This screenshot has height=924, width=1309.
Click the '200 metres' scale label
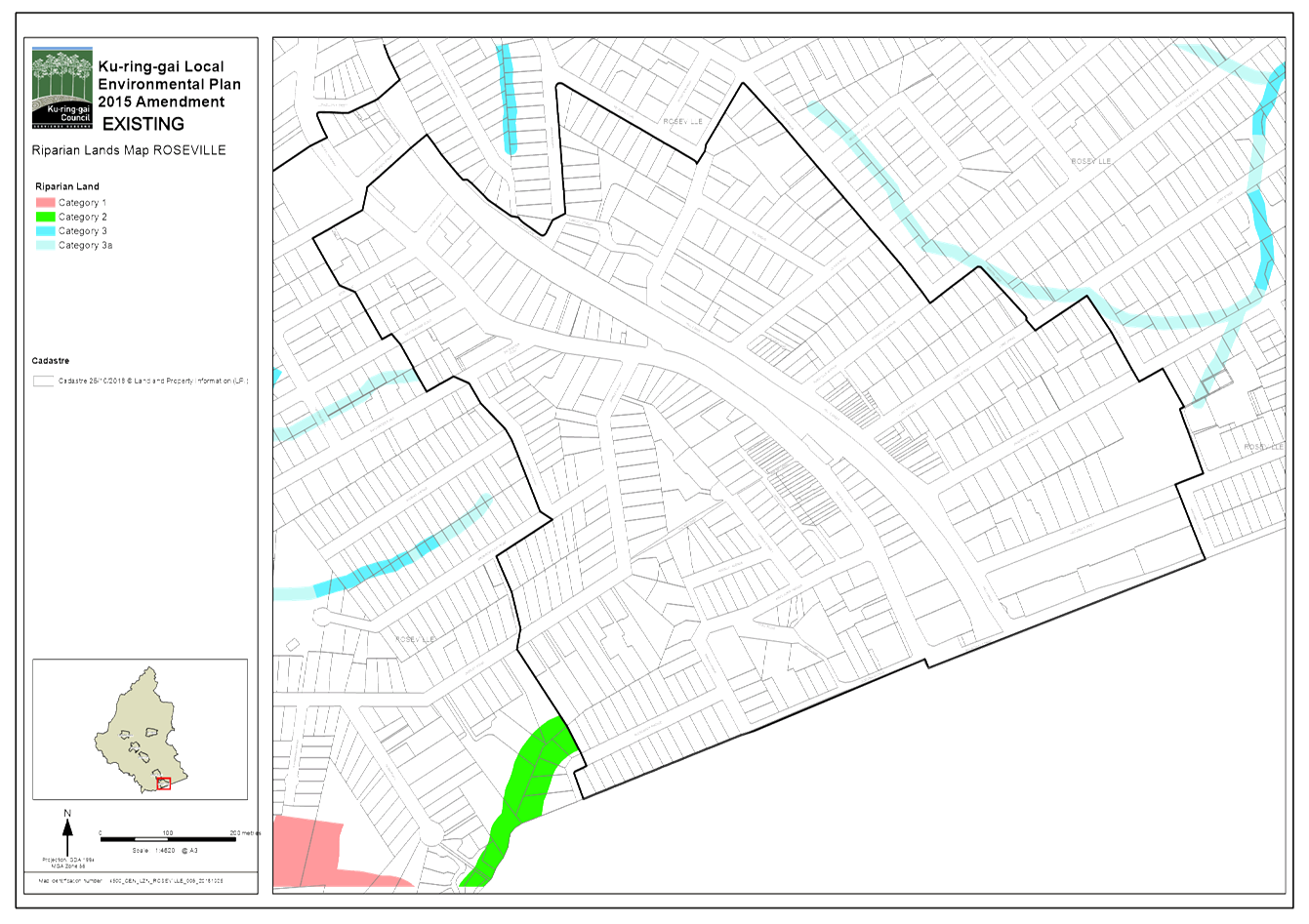pos(245,833)
